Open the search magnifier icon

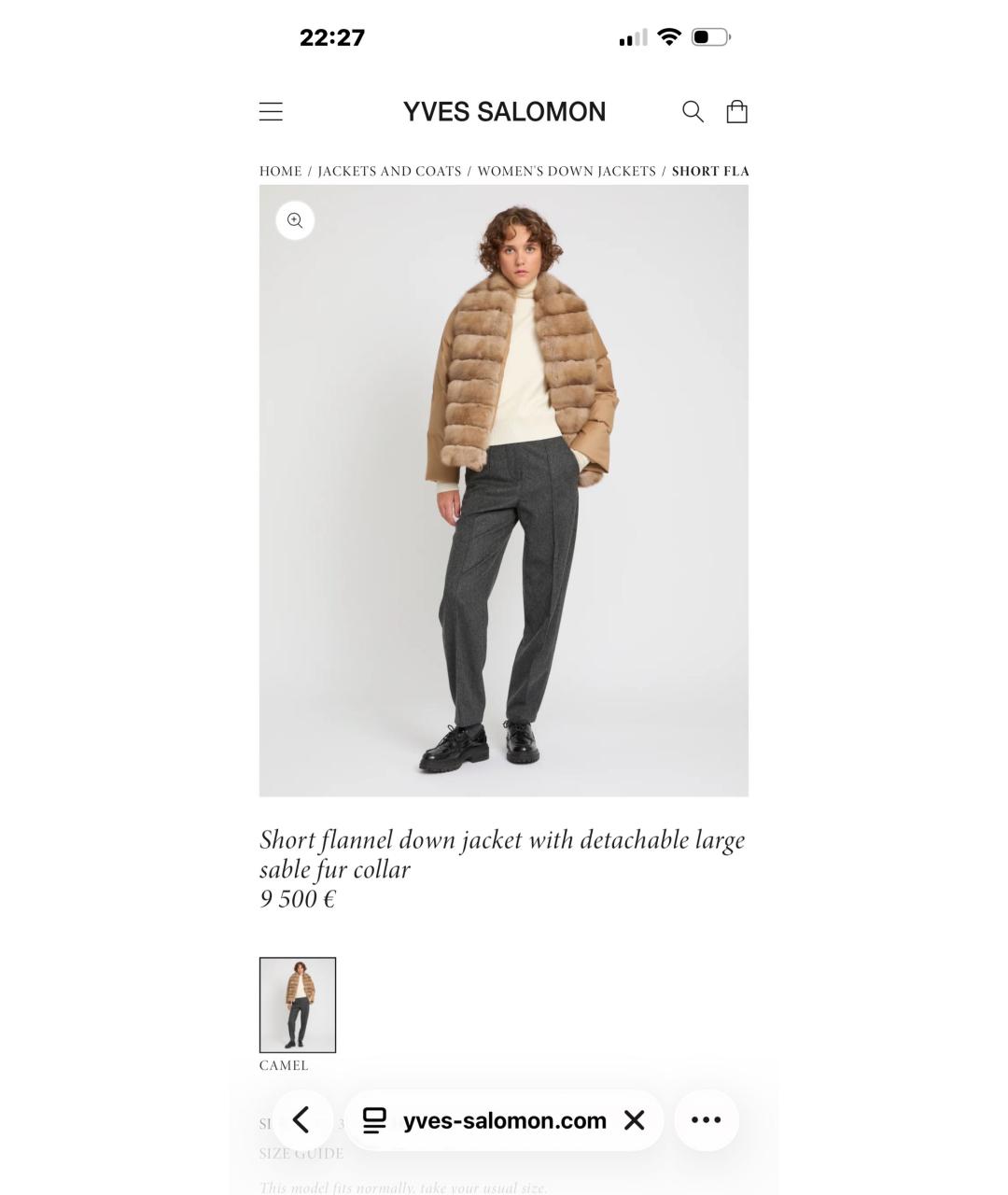(693, 112)
